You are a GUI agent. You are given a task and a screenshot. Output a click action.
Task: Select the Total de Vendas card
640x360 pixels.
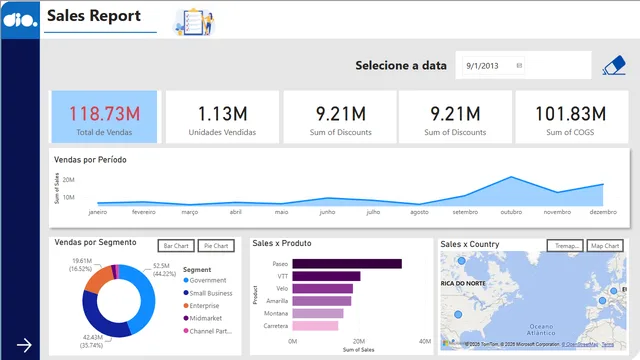tap(104, 117)
